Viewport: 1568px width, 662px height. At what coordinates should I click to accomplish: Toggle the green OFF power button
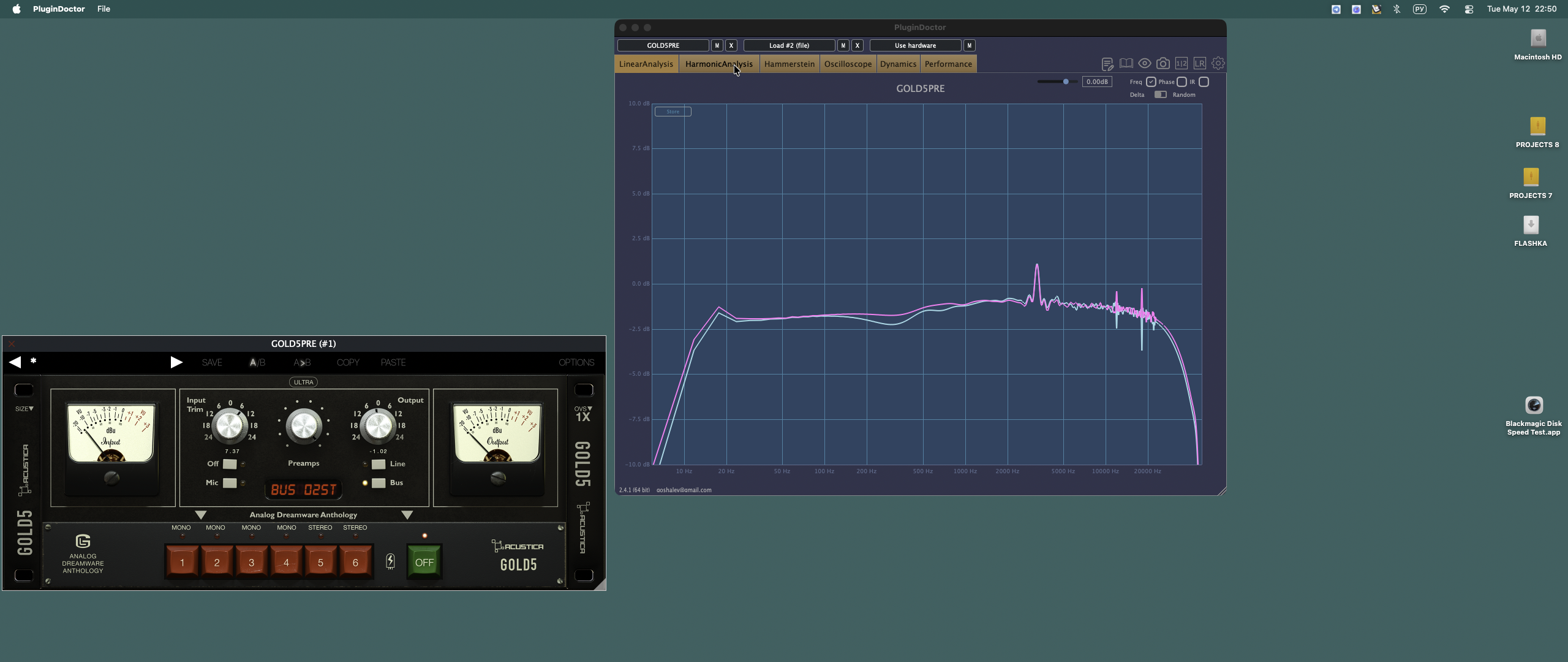(x=424, y=562)
